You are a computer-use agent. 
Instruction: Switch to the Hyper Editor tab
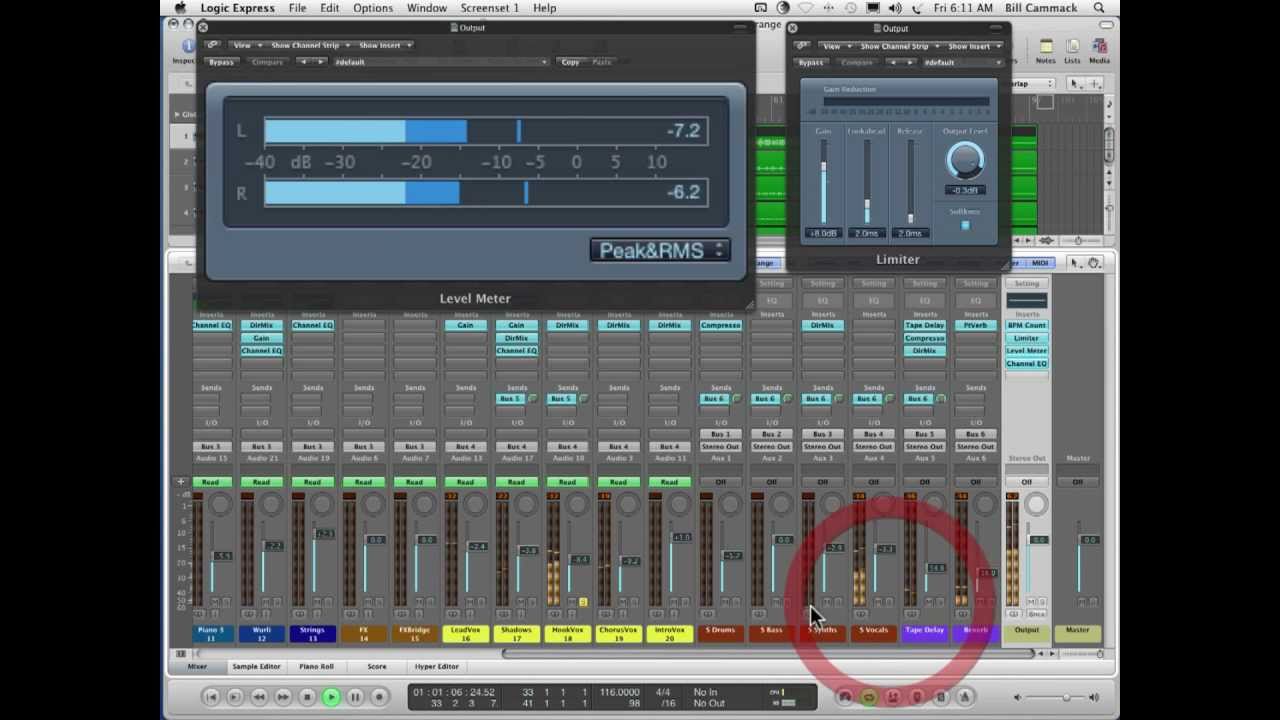436,666
